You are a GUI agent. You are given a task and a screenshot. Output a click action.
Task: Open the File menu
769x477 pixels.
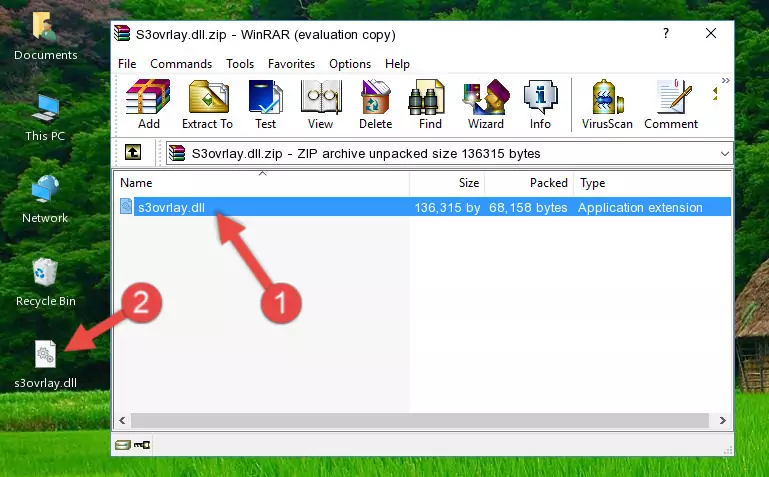(x=127, y=64)
